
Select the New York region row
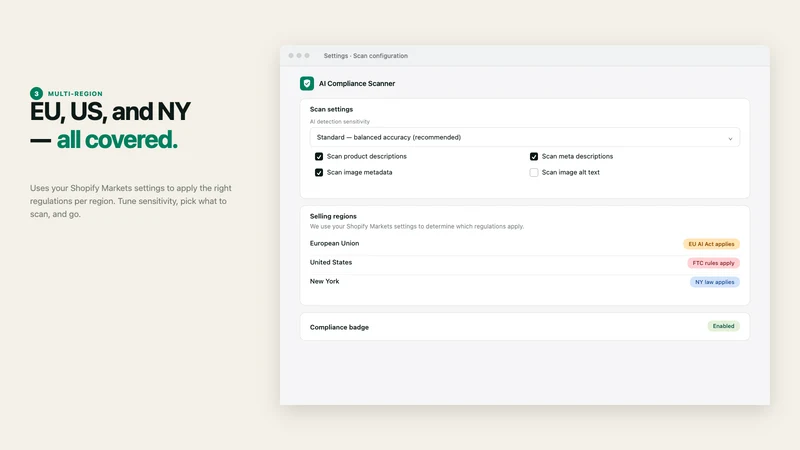524,282
